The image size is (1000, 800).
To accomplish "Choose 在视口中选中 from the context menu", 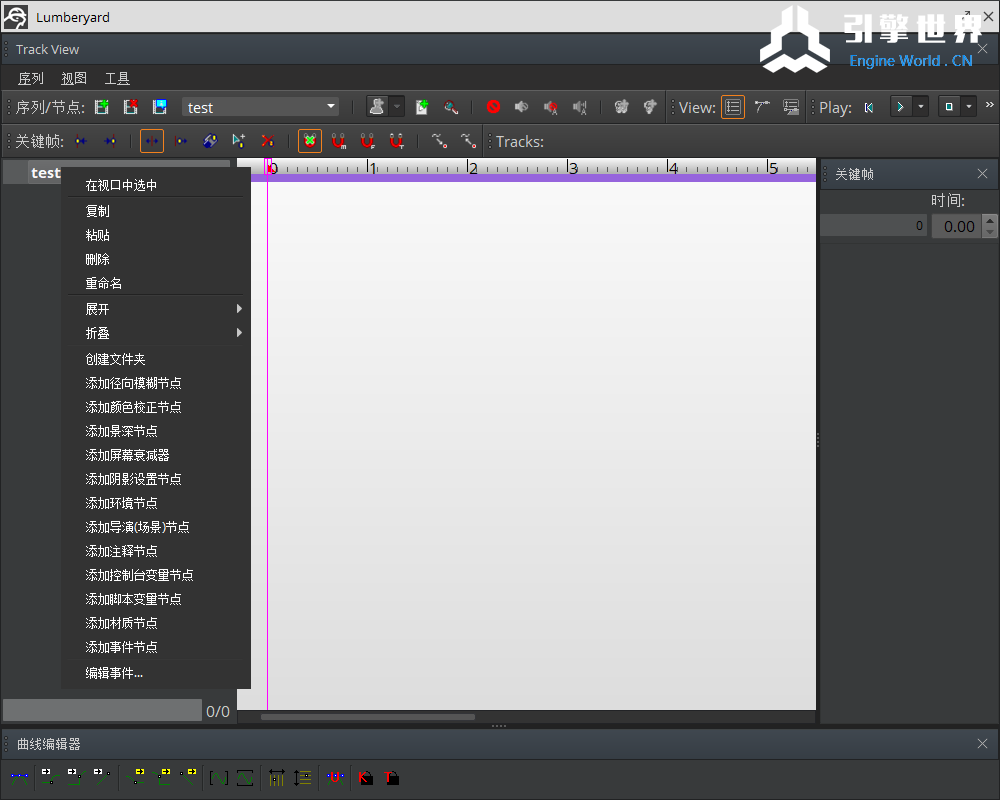I will pyautogui.click(x=156, y=185).
